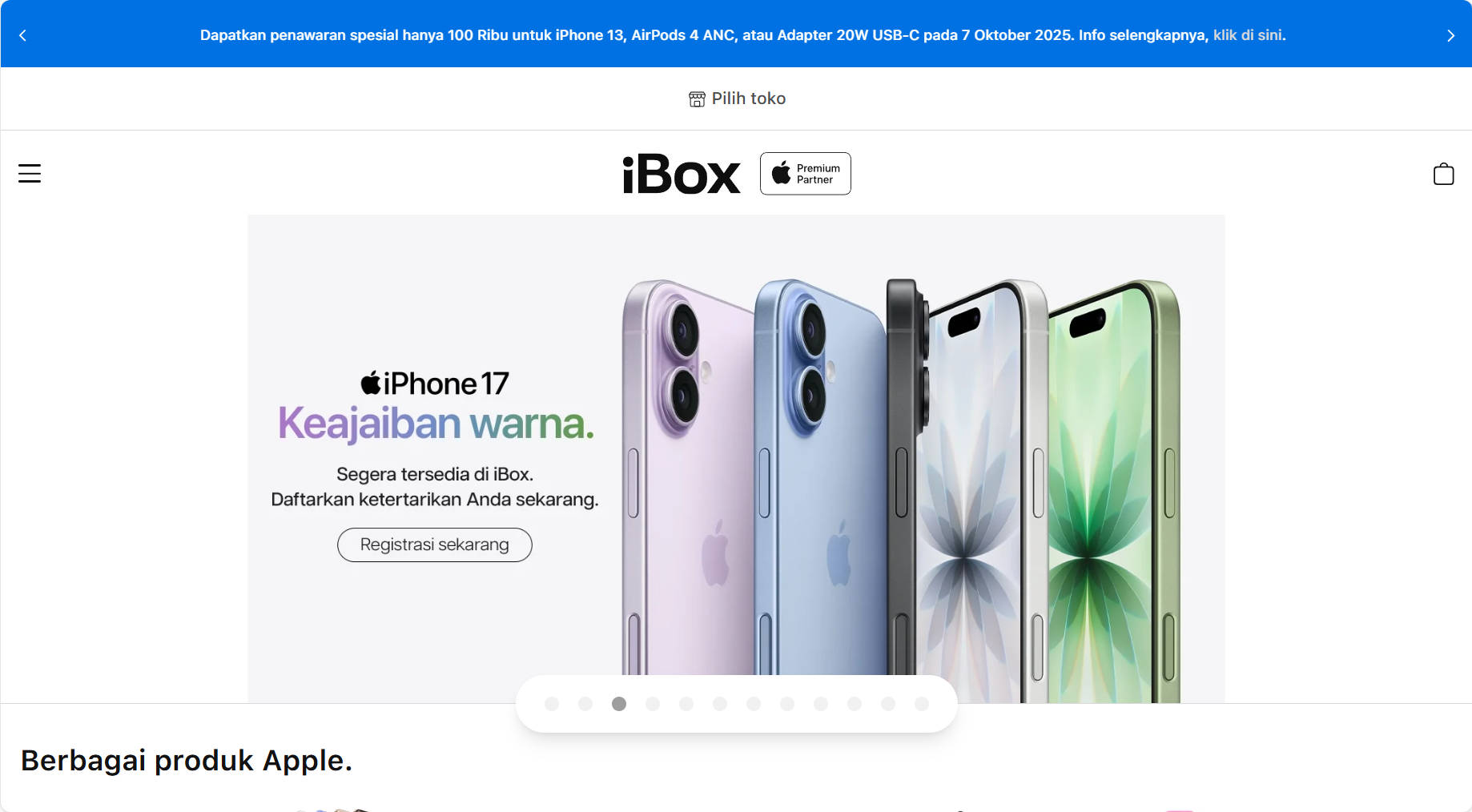Select the first carousel dot
This screenshot has height=812, width=1472.
(552, 704)
